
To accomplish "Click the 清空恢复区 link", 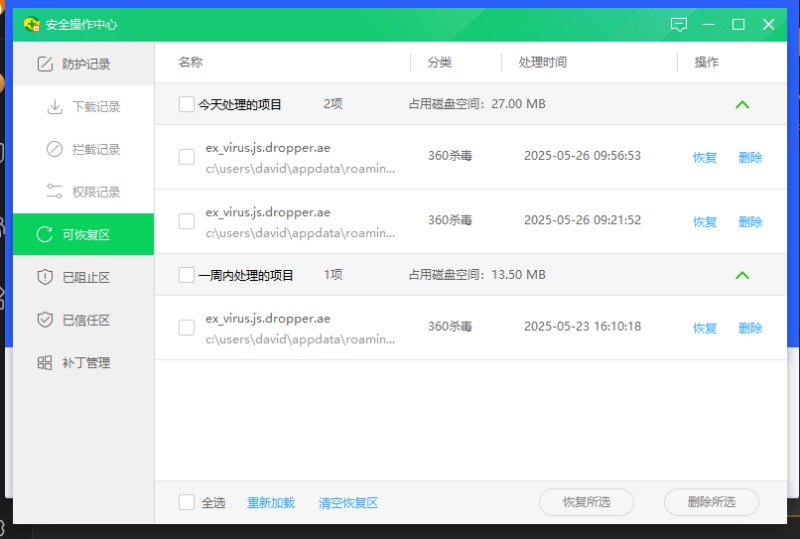I will [x=348, y=503].
